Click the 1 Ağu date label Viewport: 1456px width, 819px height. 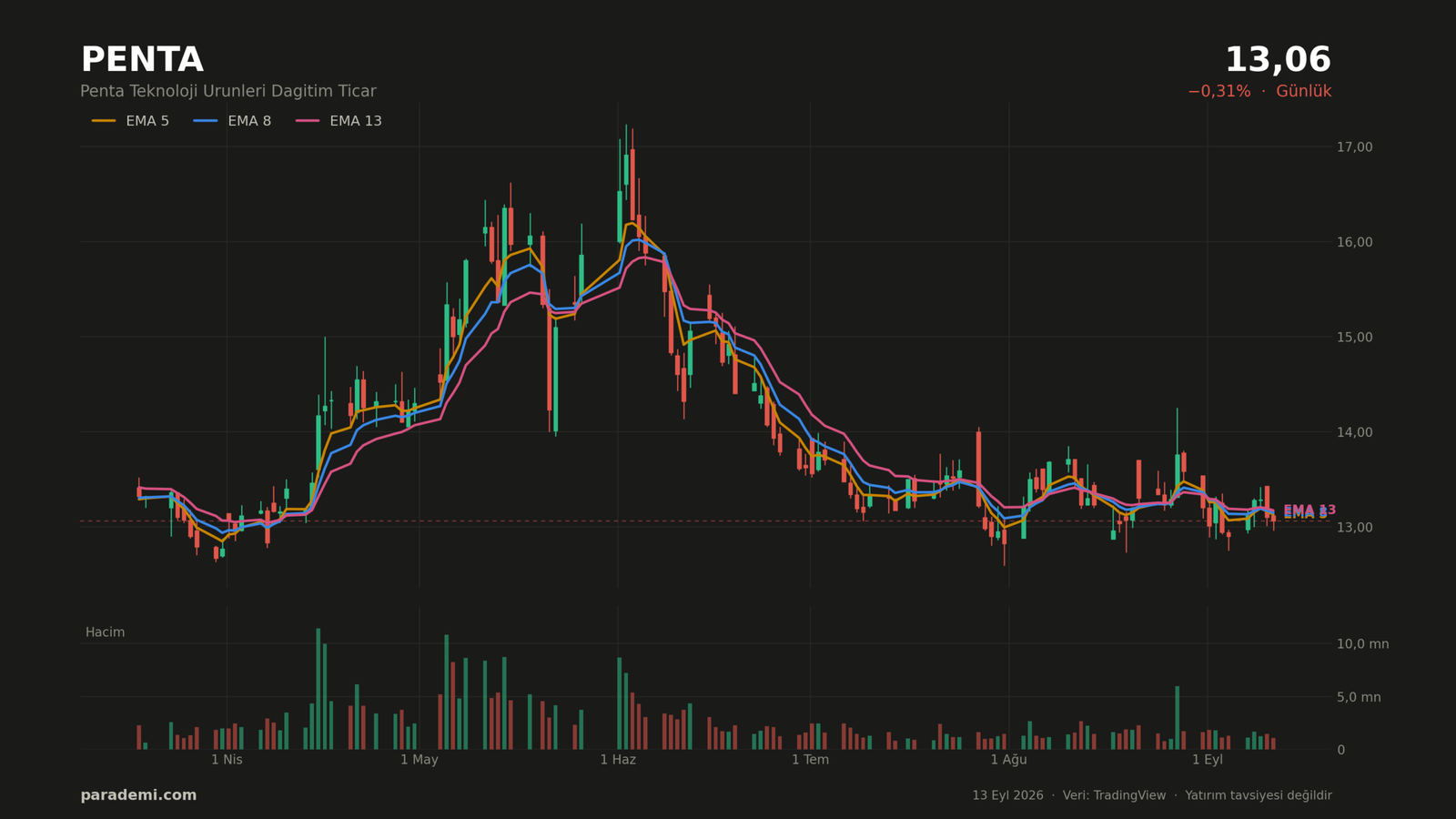[x=1008, y=760]
